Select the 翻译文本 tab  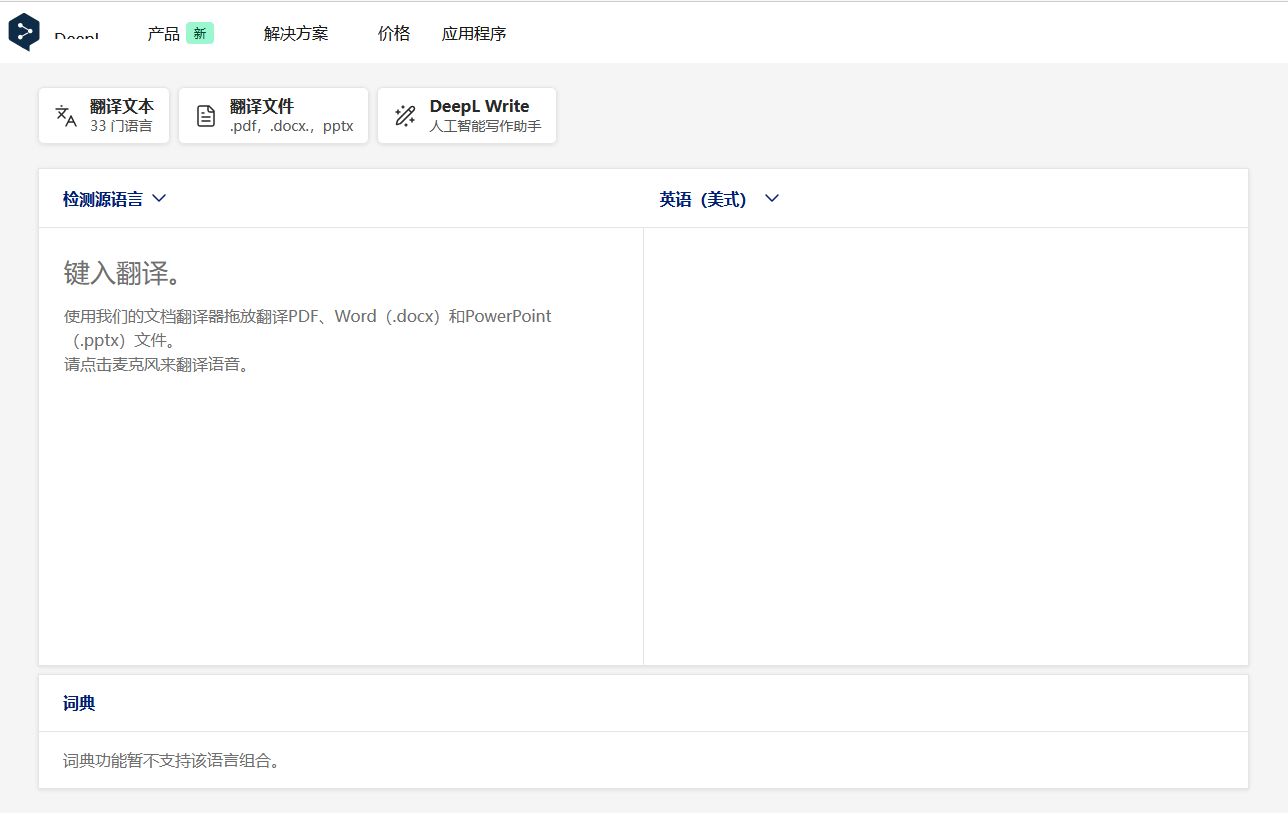click(104, 116)
